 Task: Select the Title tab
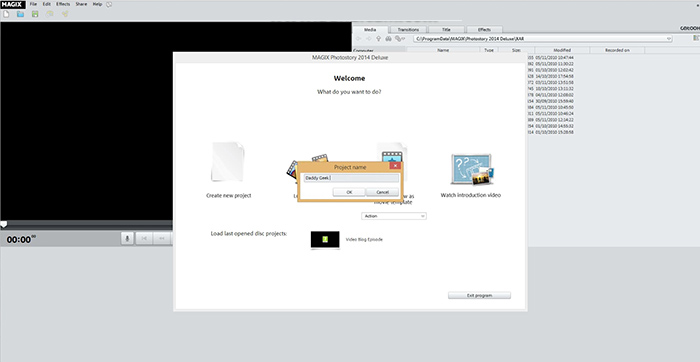pyautogui.click(x=446, y=29)
